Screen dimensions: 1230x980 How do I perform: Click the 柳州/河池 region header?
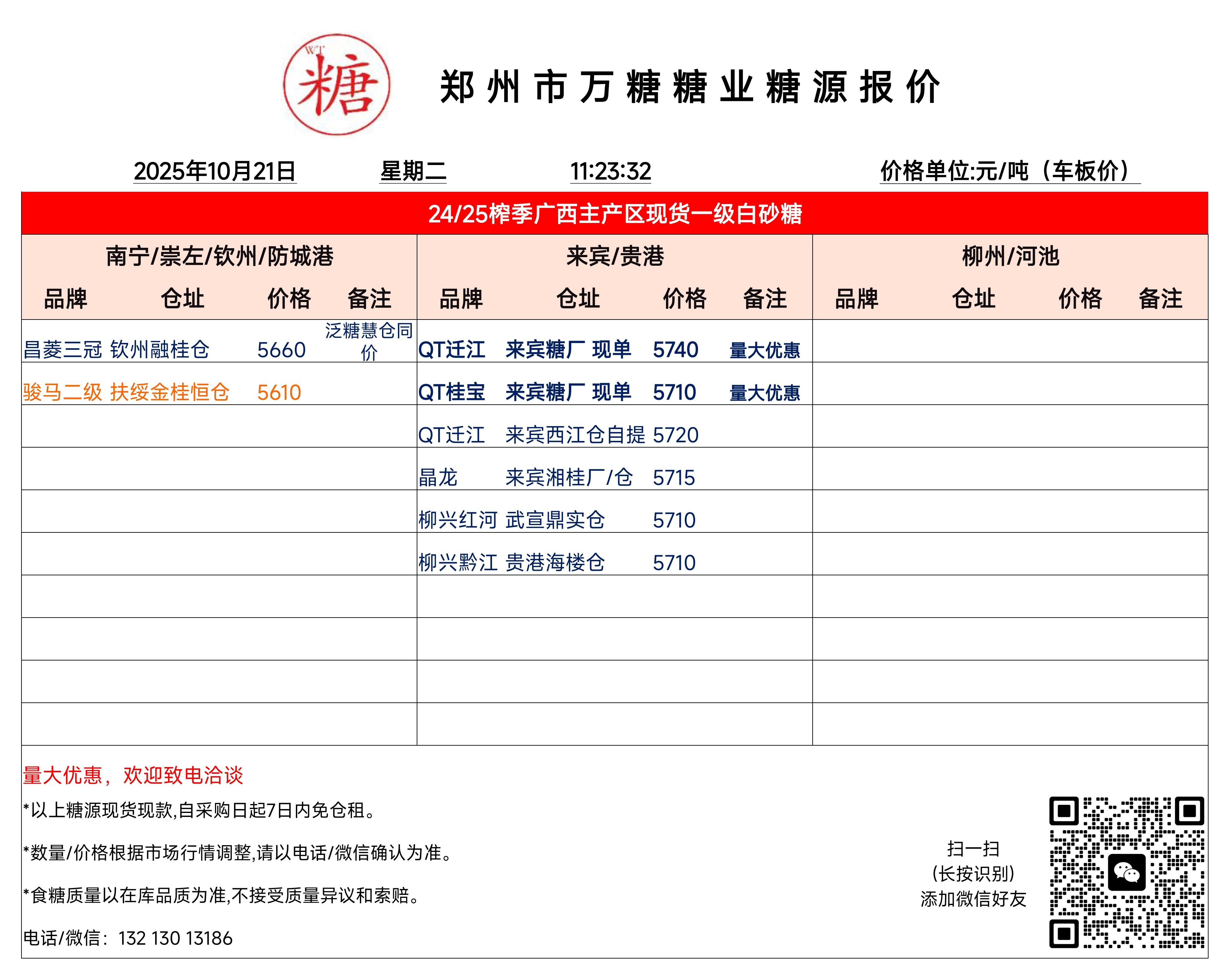(x=1010, y=256)
